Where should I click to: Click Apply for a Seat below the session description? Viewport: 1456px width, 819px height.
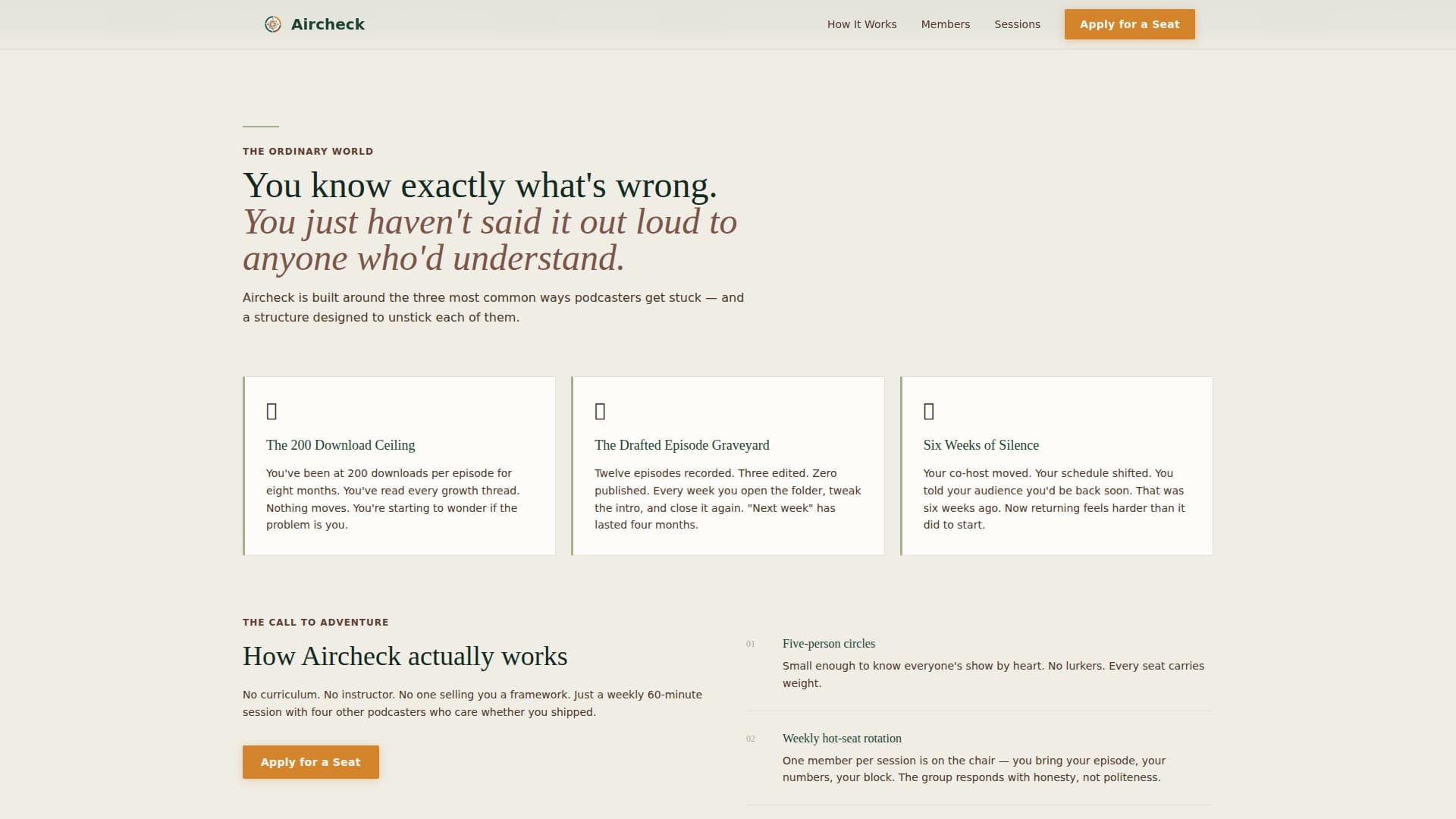pyautogui.click(x=310, y=761)
